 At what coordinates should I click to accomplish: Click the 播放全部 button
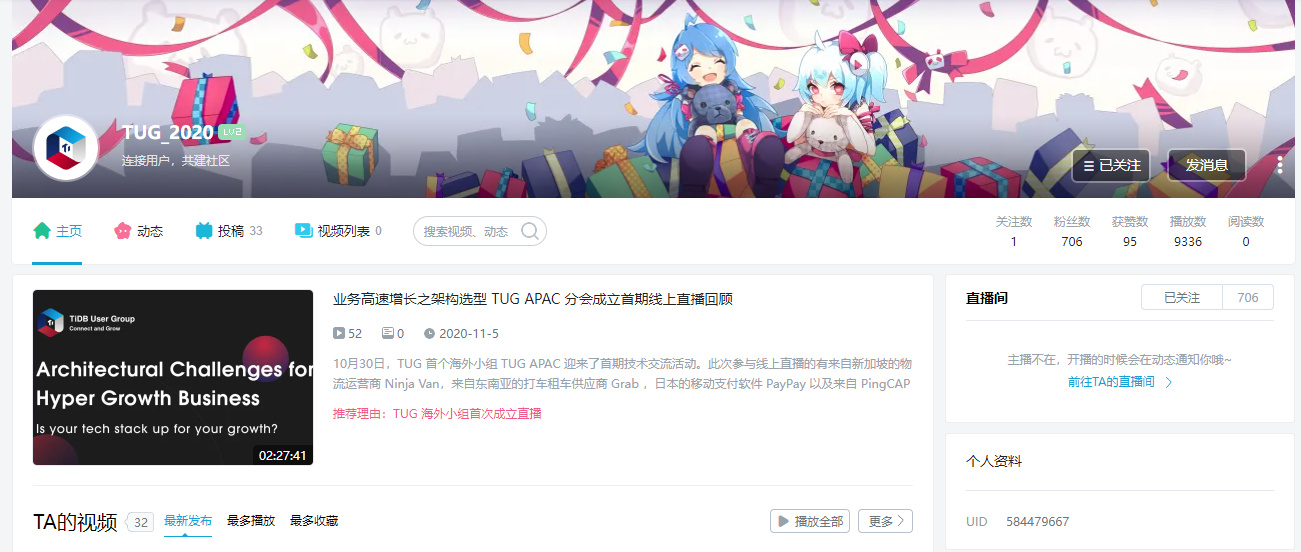tap(810, 521)
